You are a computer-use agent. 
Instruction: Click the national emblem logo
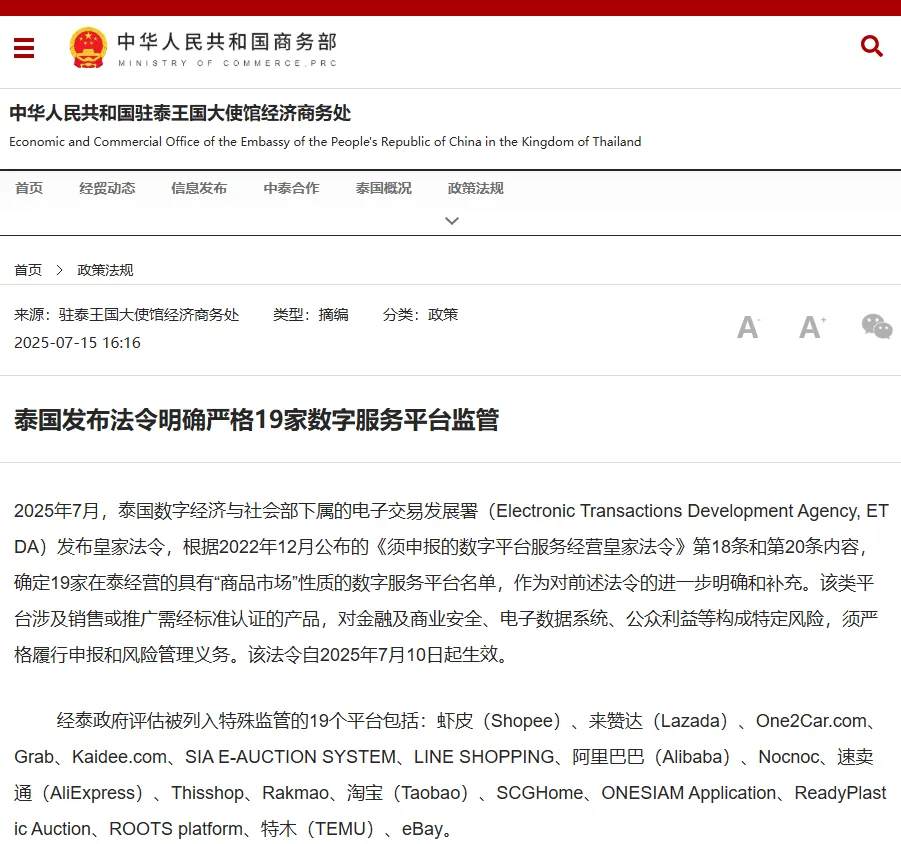tap(88, 48)
